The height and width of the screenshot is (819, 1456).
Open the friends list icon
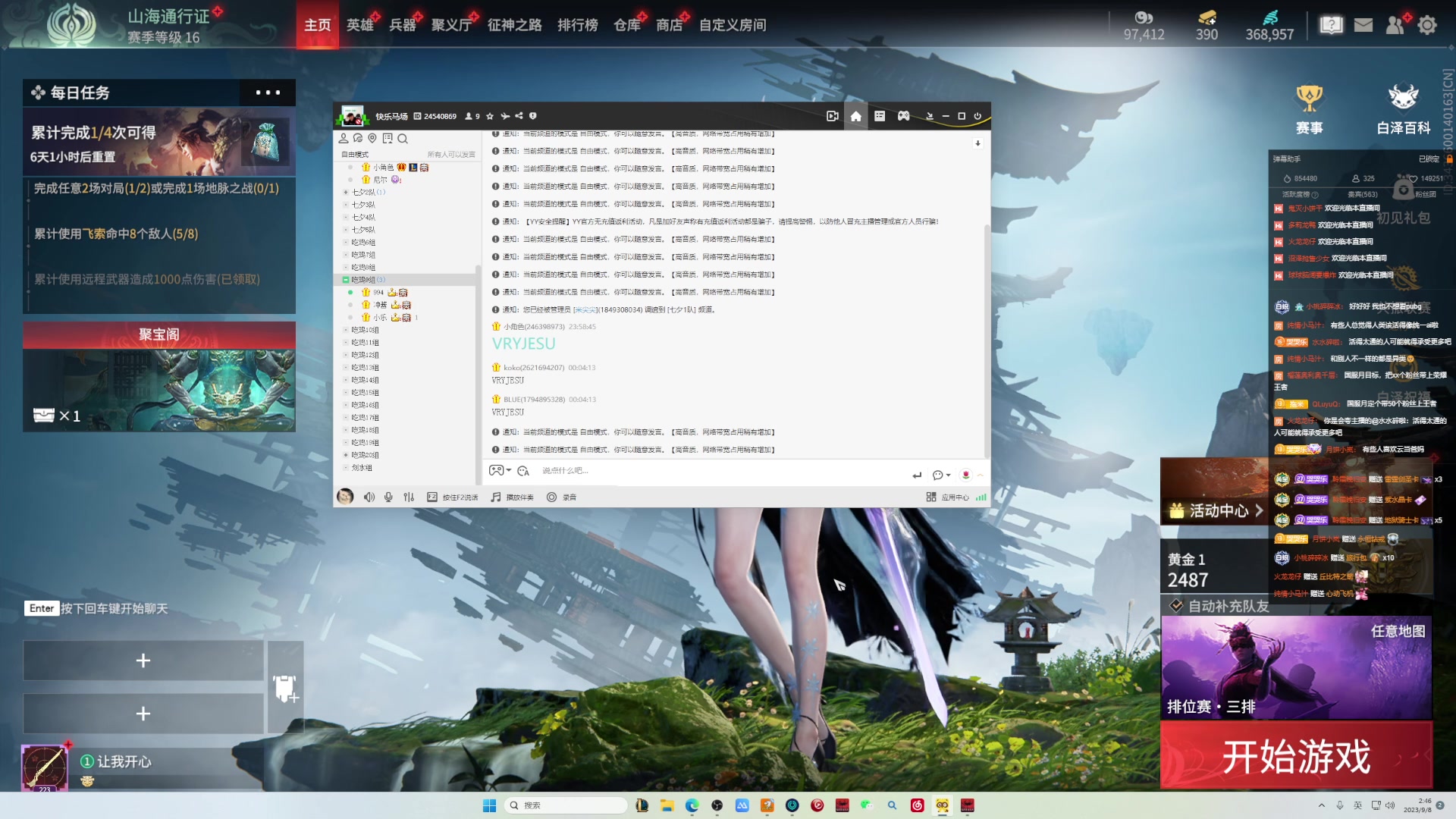(x=1395, y=25)
